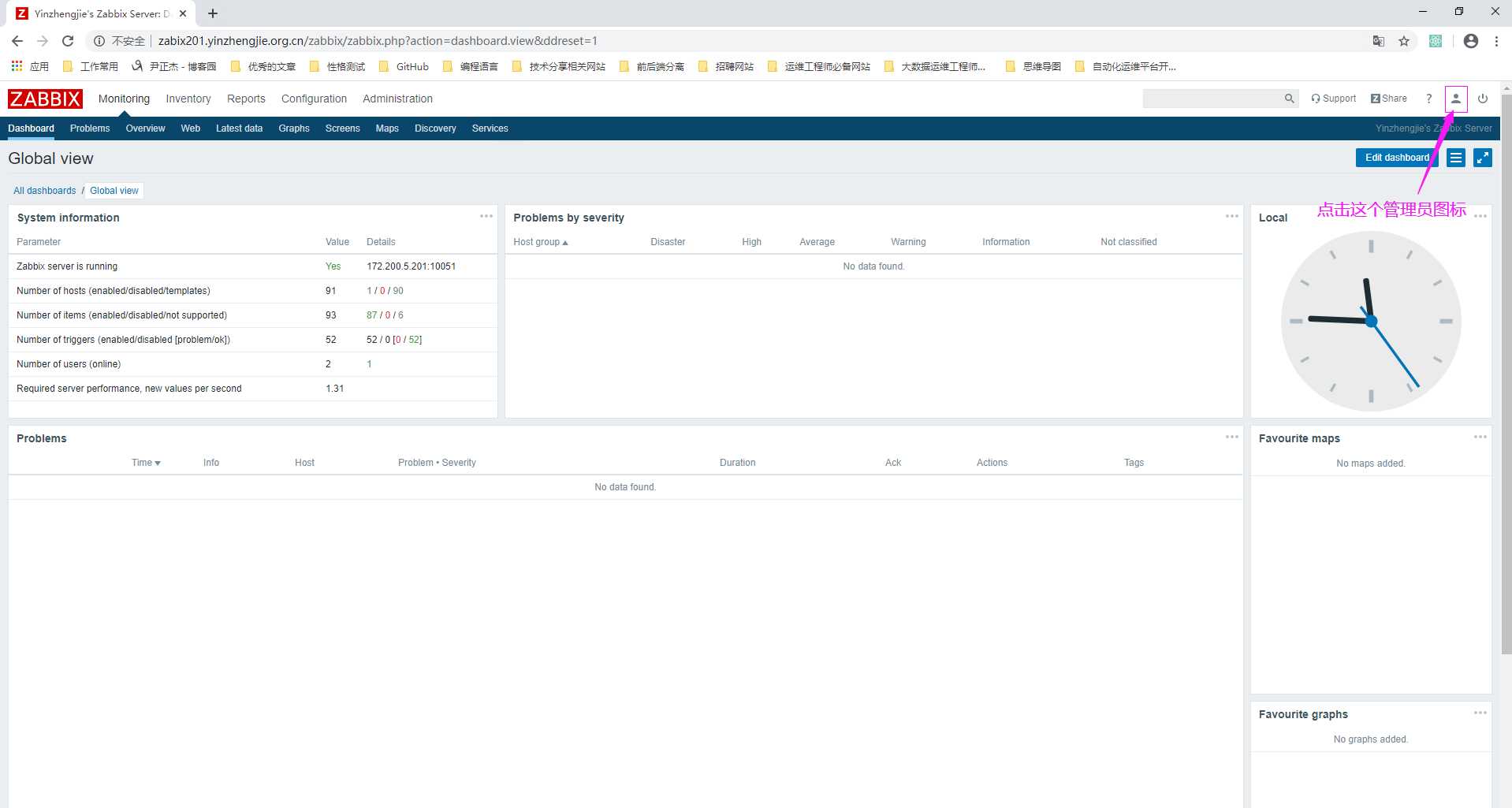The width and height of the screenshot is (1512, 808).
Task: Switch to the Maps submenu tab
Action: pos(387,128)
